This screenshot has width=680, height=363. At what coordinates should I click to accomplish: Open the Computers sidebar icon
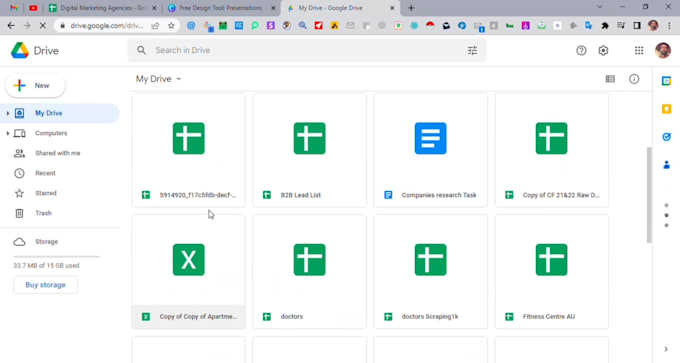pyautogui.click(x=20, y=133)
